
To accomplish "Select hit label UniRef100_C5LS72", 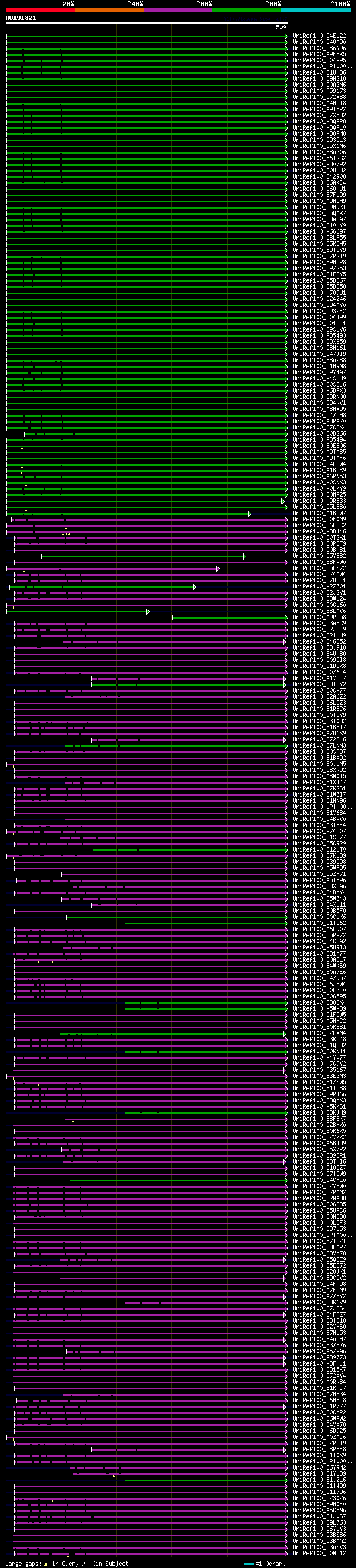I will (x=319, y=568).
